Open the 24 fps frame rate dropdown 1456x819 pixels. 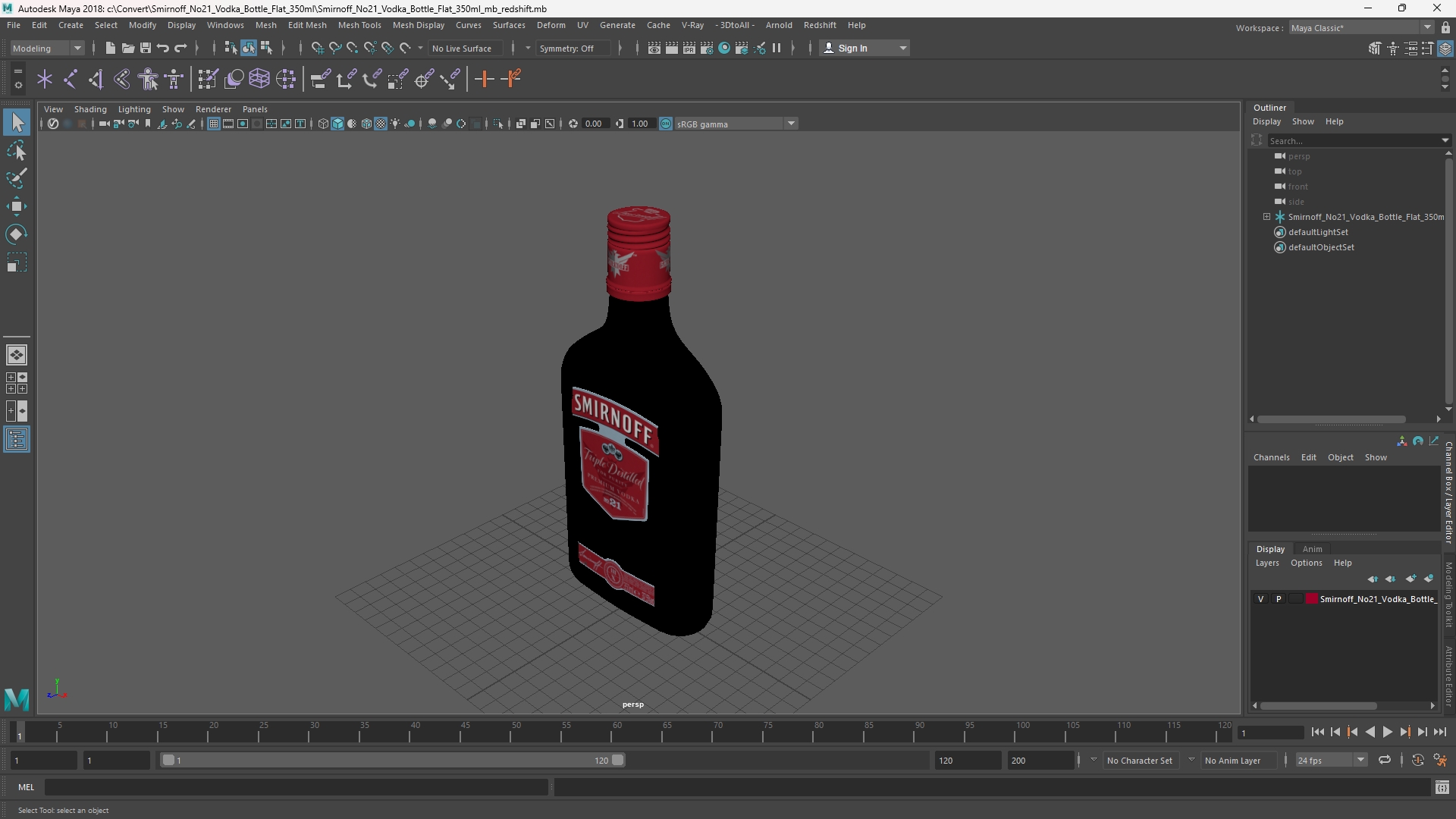pos(1330,760)
